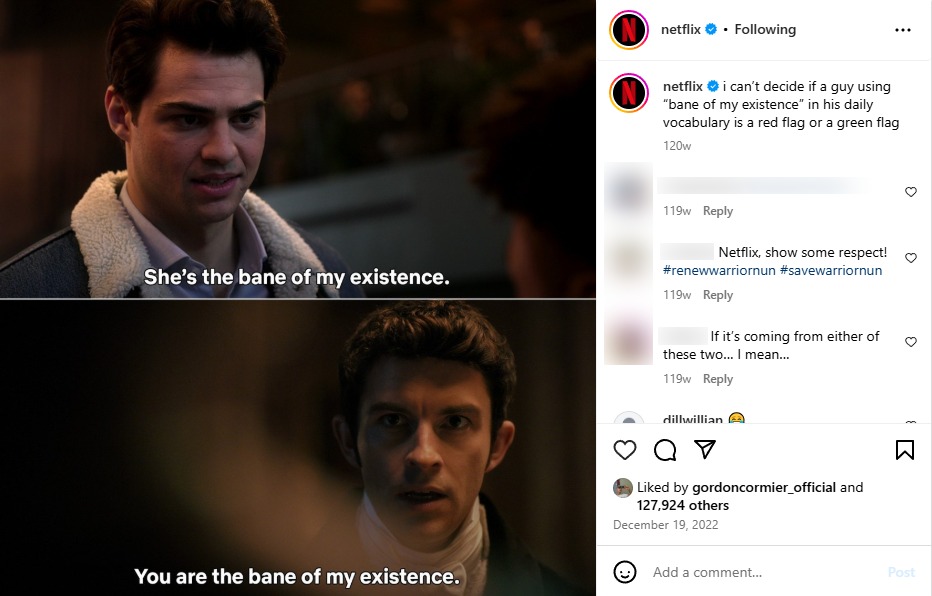Open the #renewwarriornun hashtag
Image resolution: width=932 pixels, height=596 pixels.
719,270
